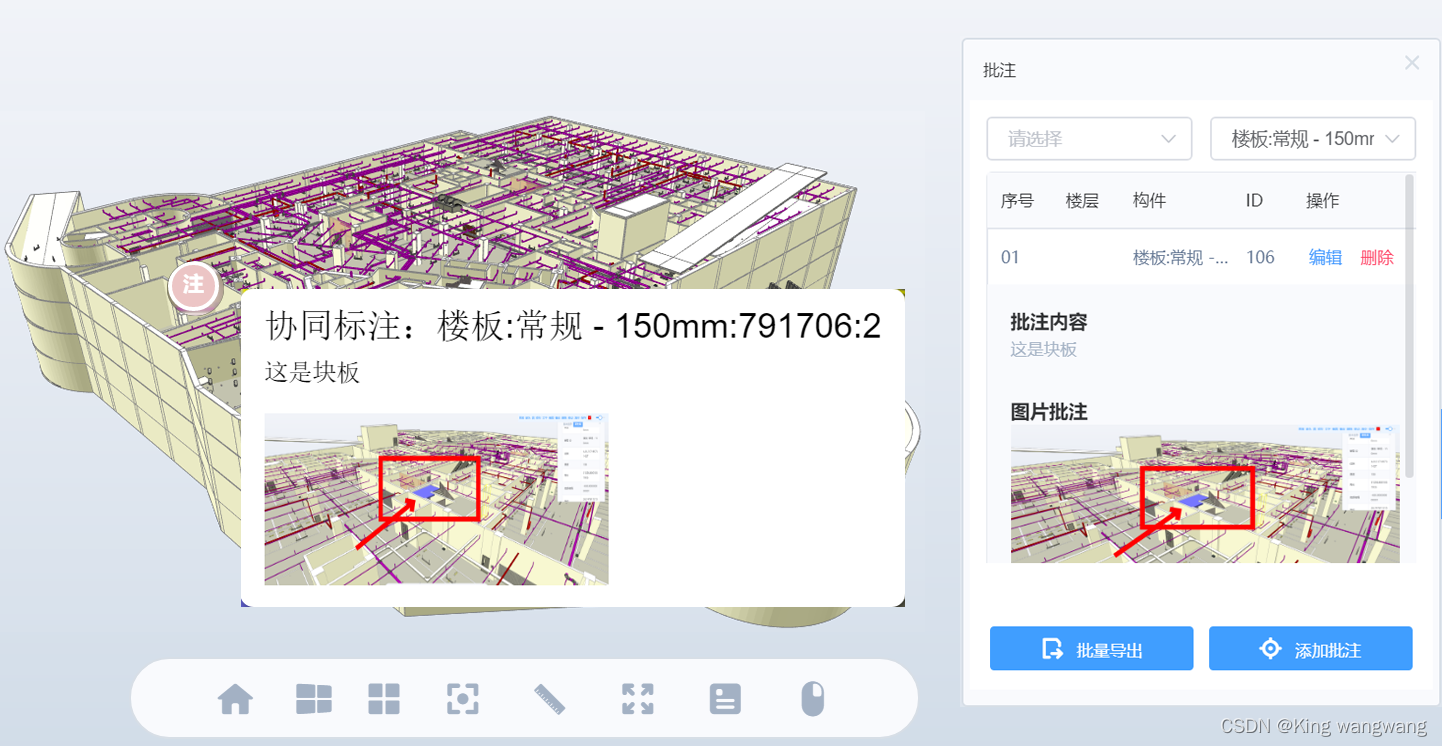
Task: Click the 注 annotation marker on the model
Action: pos(192,286)
